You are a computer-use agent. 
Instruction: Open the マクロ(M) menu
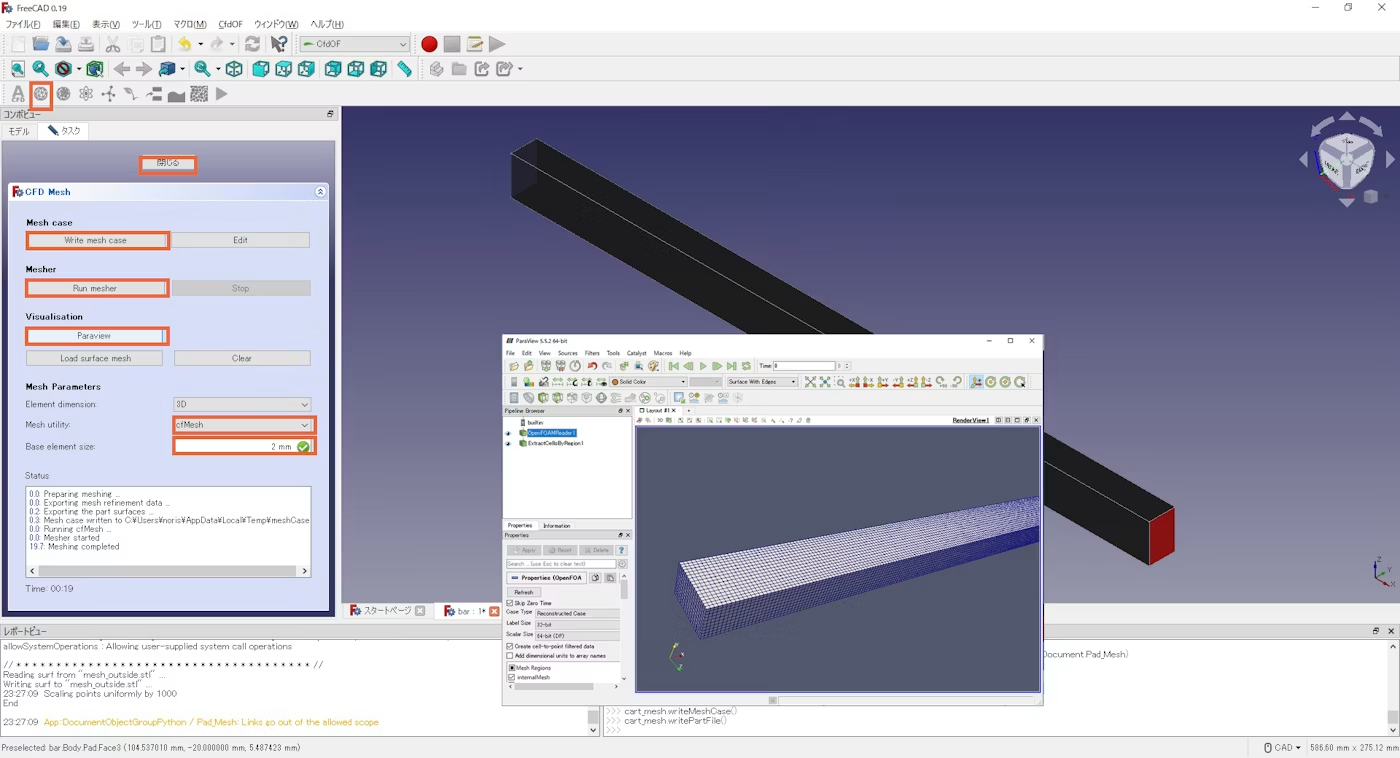(190, 24)
